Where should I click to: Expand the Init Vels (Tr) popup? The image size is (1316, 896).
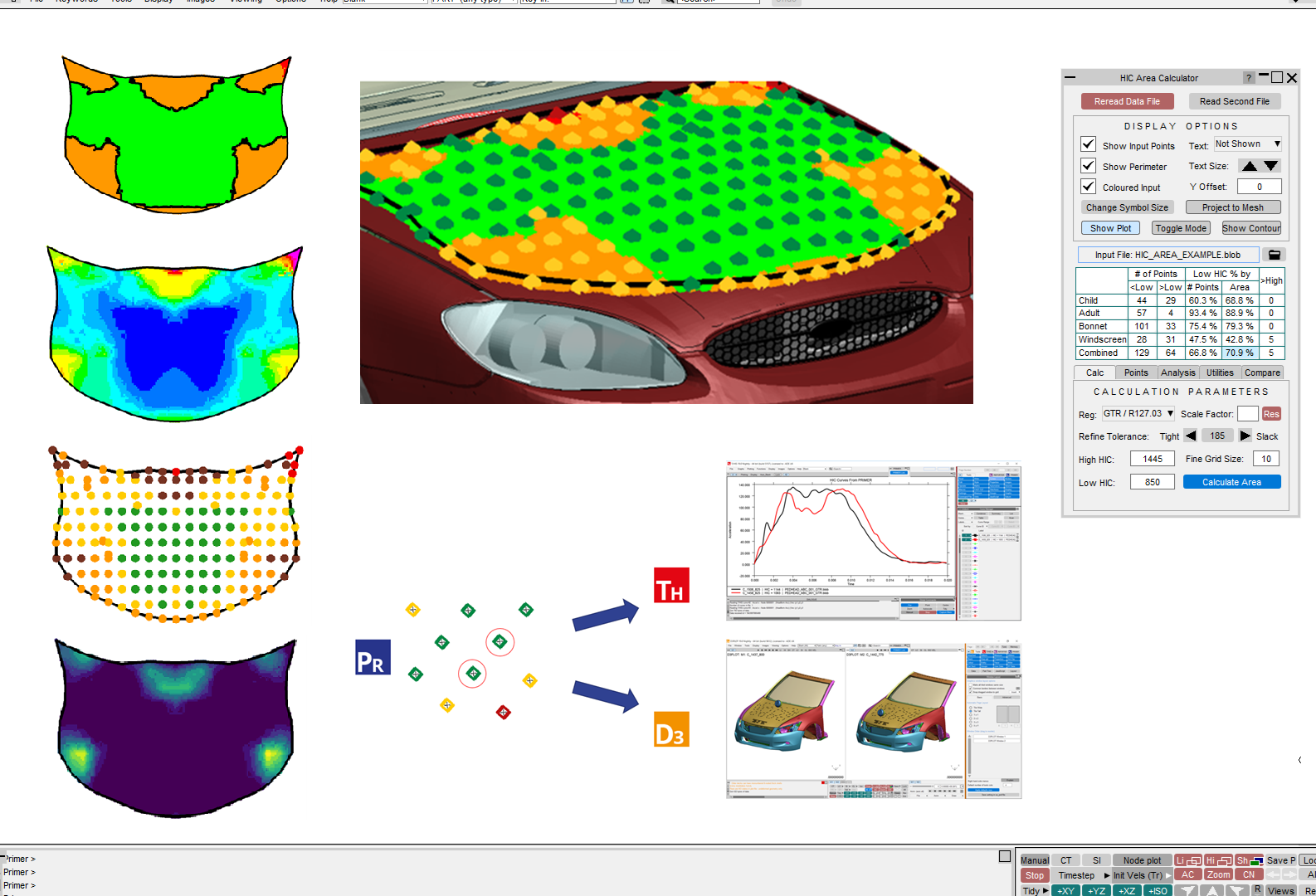point(1169,875)
